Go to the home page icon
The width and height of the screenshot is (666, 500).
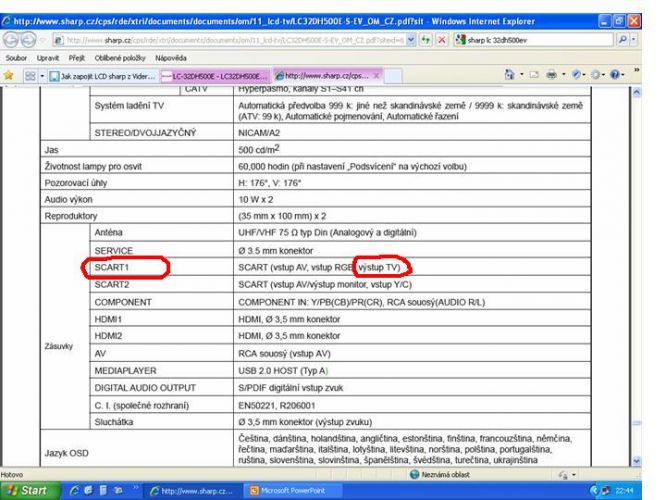tap(509, 75)
